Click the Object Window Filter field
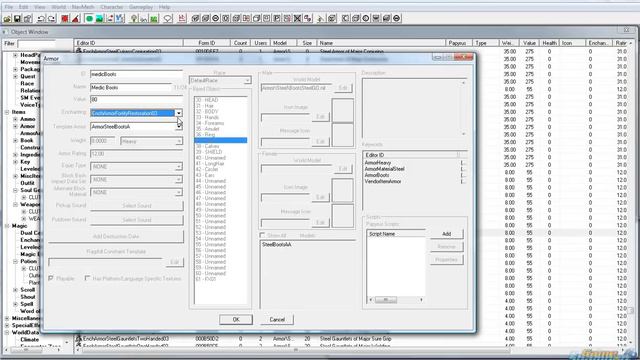 coord(36,43)
